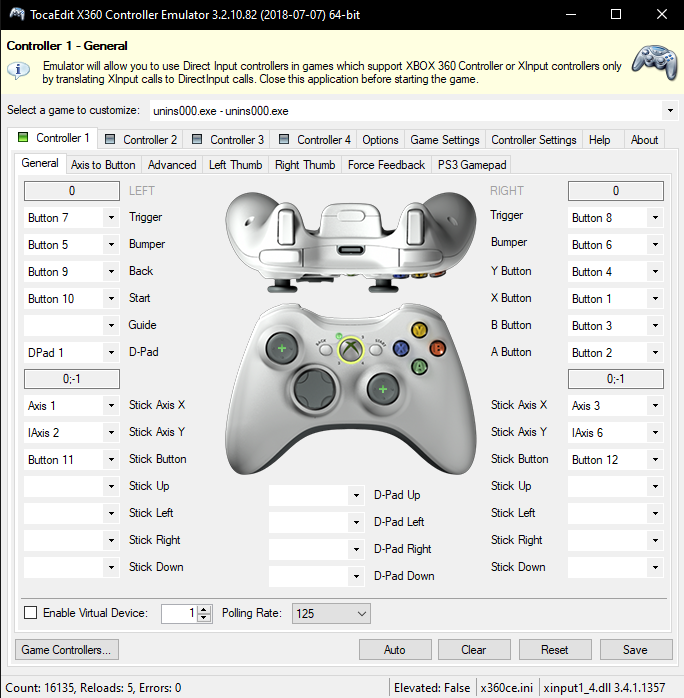
Task: Switch to Controller 4 tab
Action: (315, 140)
